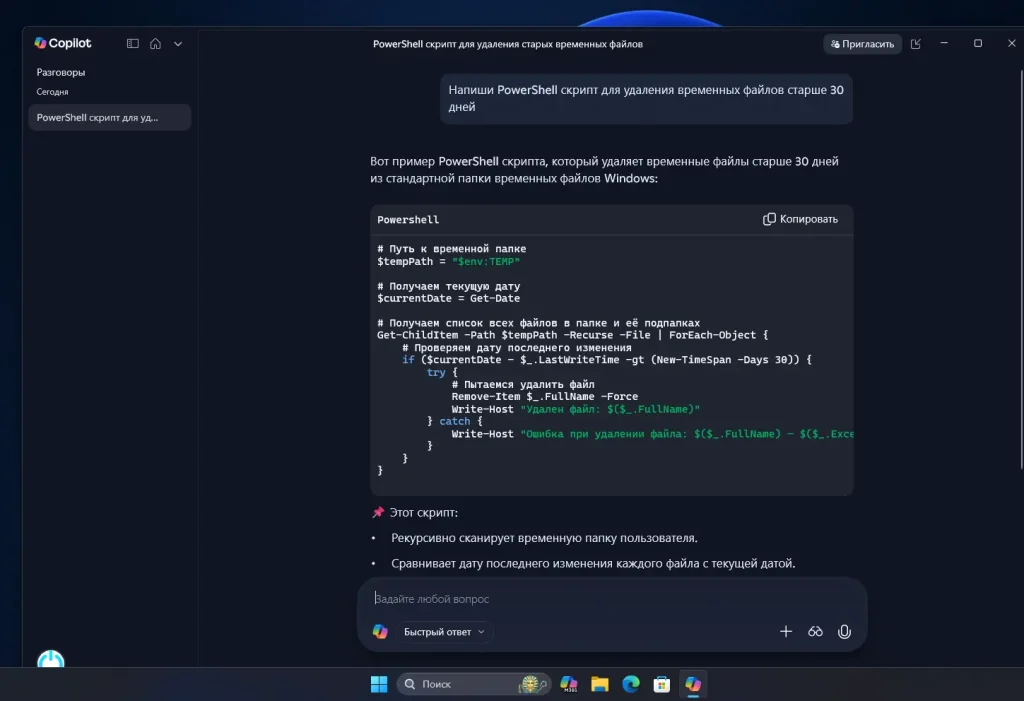Click the glasses icon in the message box
The image size is (1024, 701).
[815, 632]
